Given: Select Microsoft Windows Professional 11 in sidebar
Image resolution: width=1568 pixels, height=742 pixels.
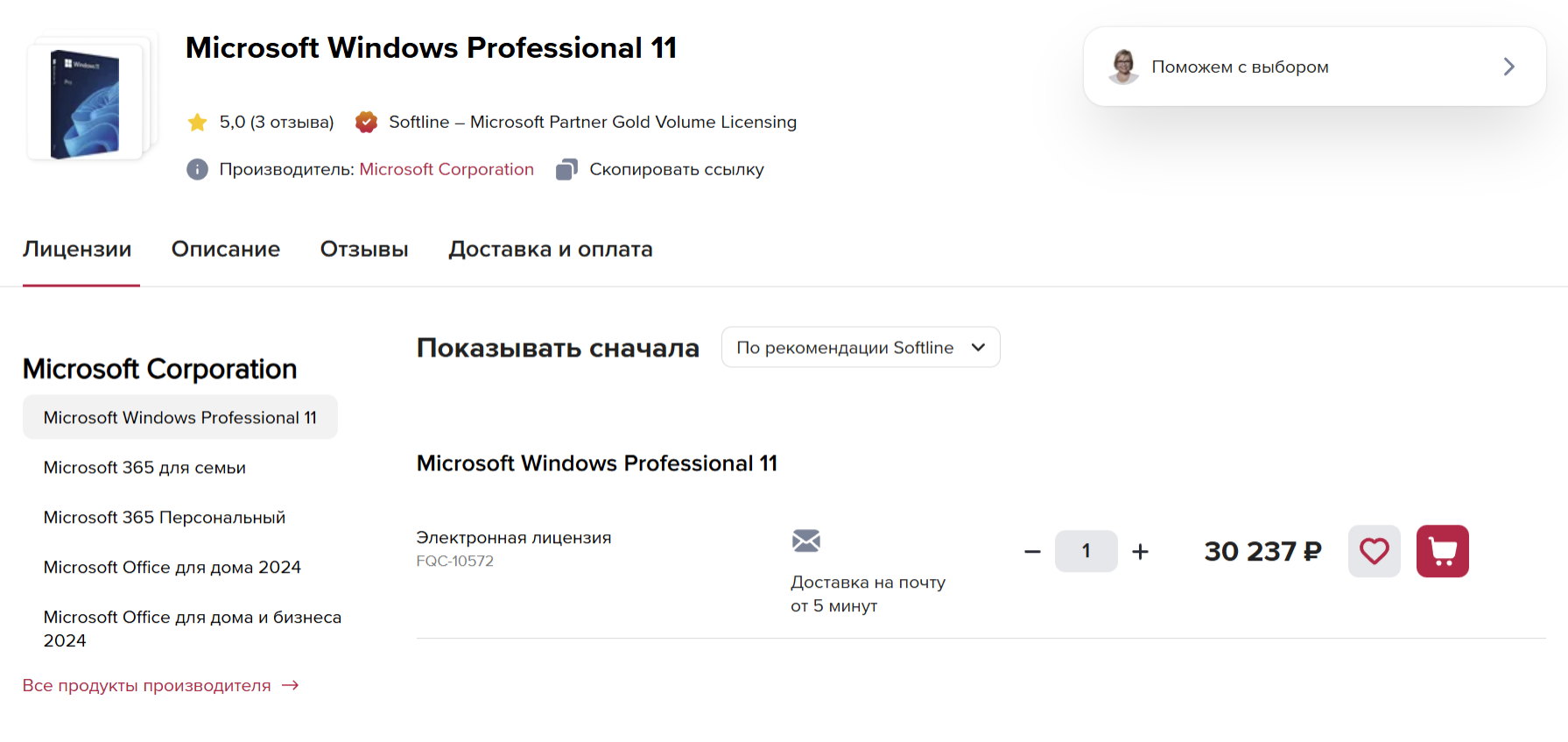Looking at the screenshot, I should click(x=180, y=417).
